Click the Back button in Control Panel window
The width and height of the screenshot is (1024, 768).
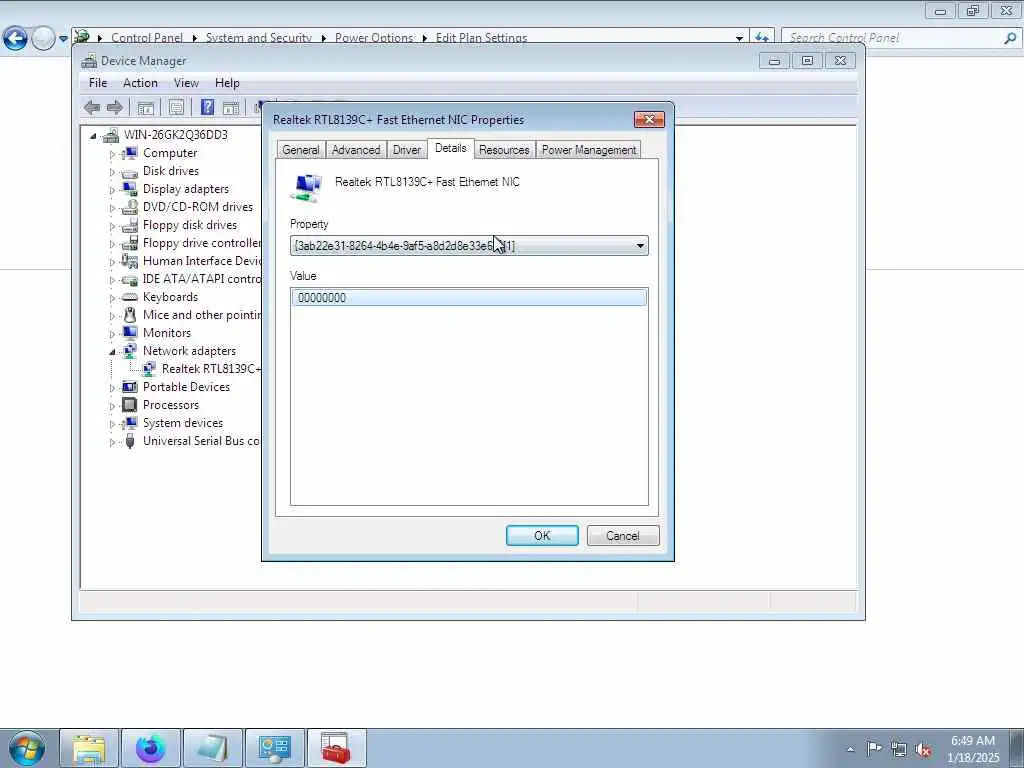15,39
